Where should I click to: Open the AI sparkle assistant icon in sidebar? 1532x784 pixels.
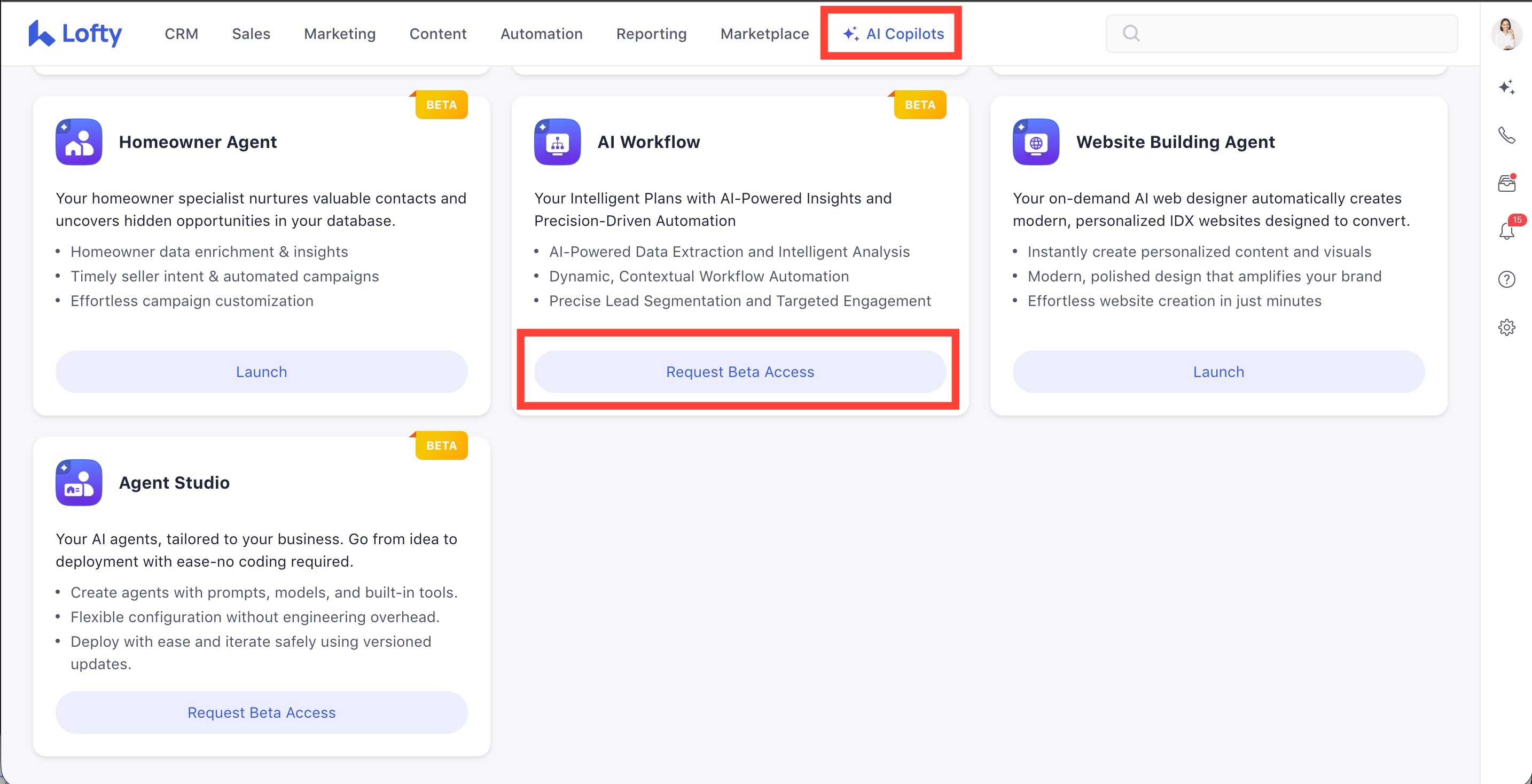pos(1506,88)
